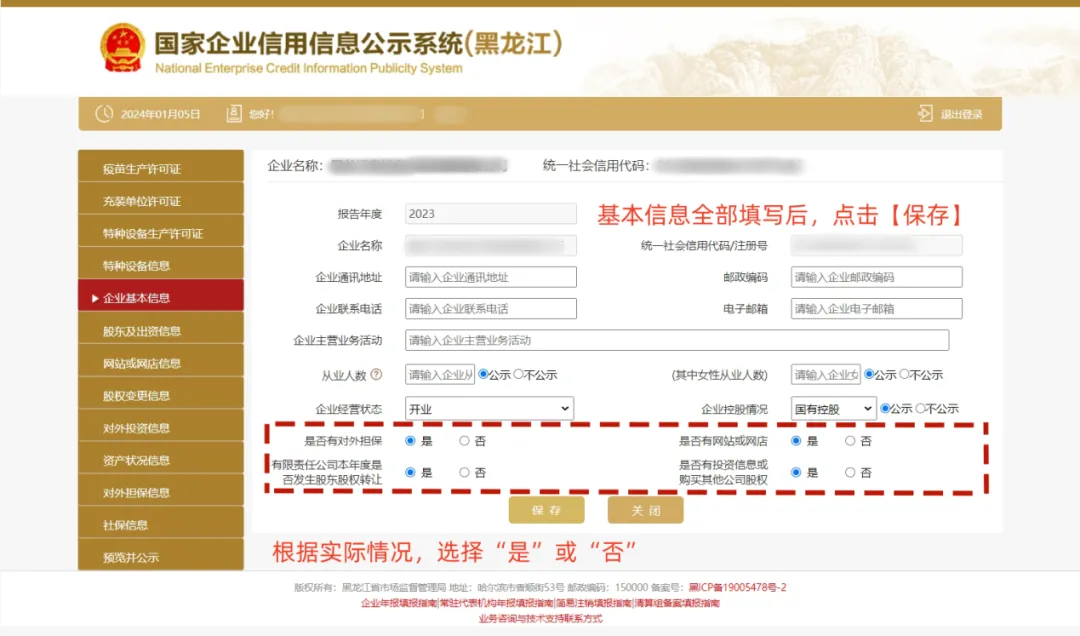Open the 企业年报填报指南 link
1080x636 pixels.
(399, 603)
